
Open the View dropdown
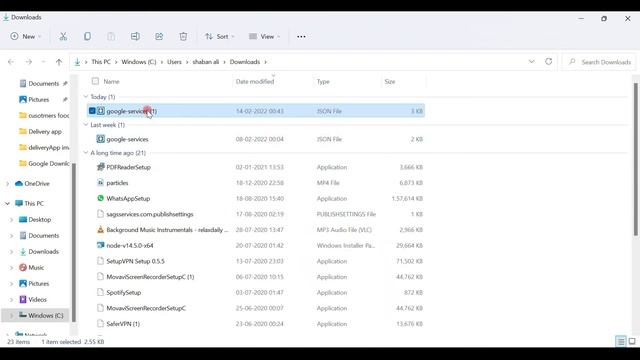click(264, 36)
